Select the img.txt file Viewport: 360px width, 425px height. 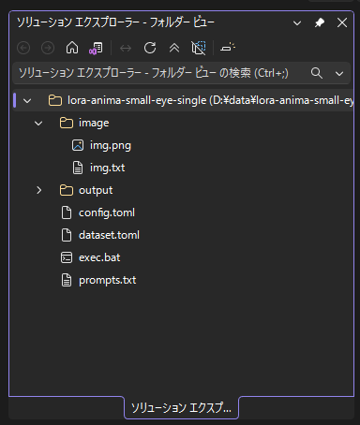(183, 168)
